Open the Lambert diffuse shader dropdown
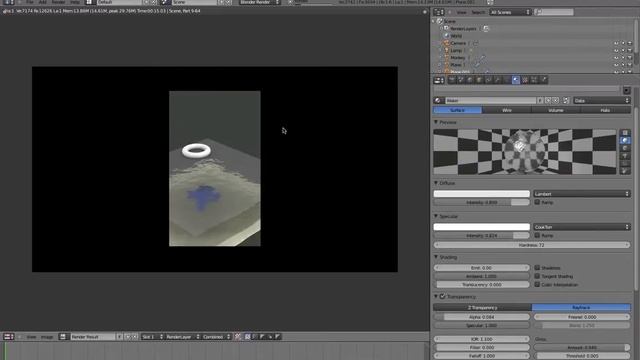The width and height of the screenshot is (640, 360). pos(582,194)
